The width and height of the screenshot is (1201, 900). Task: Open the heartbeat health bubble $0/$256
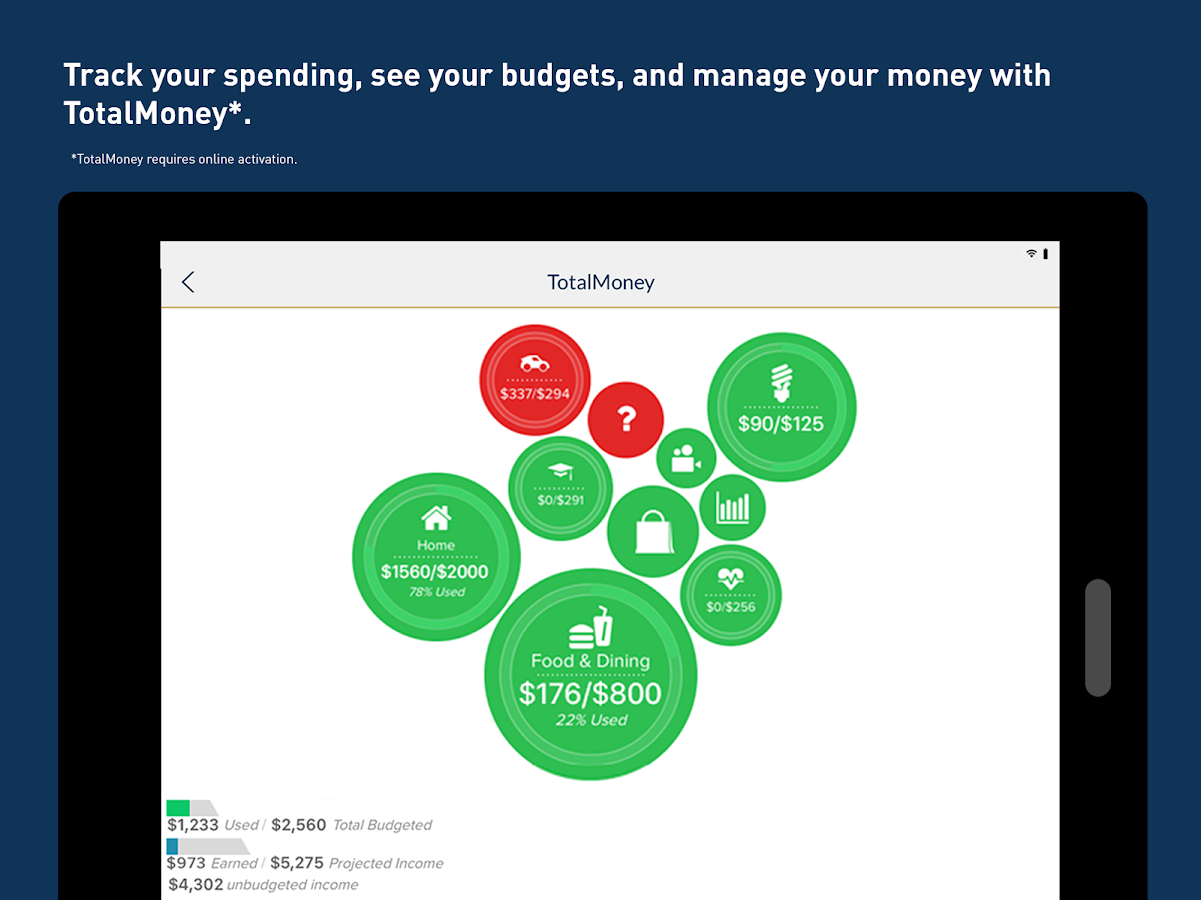731,595
